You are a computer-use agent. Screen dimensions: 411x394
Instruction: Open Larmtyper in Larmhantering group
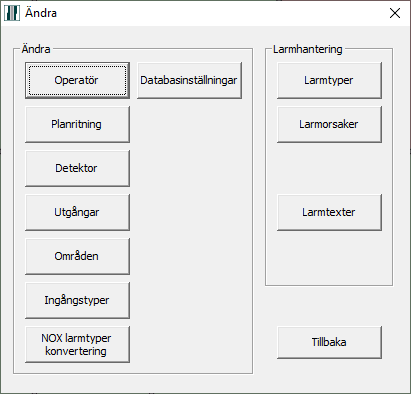click(x=329, y=80)
